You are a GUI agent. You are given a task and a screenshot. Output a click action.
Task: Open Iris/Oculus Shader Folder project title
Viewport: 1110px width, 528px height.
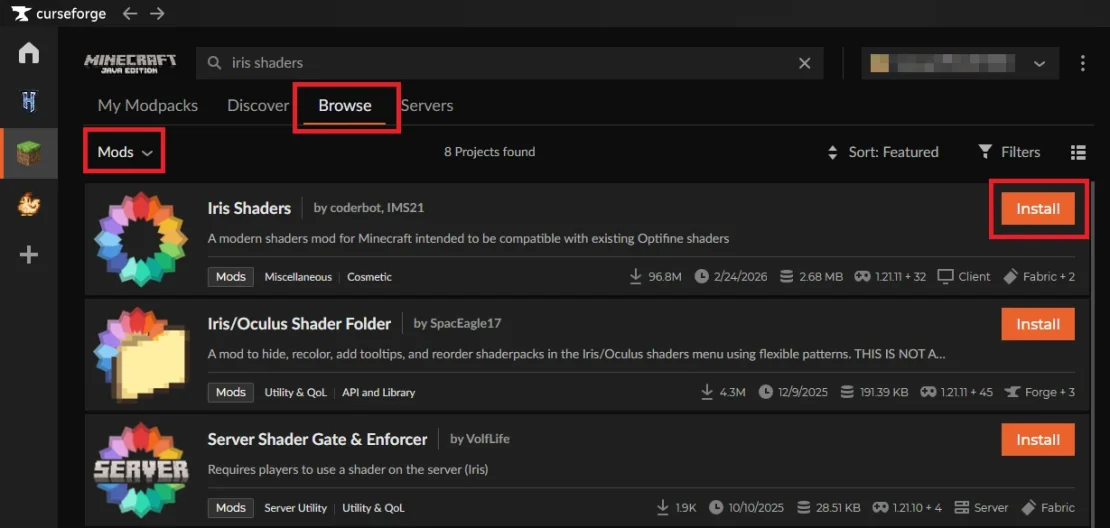(x=299, y=323)
